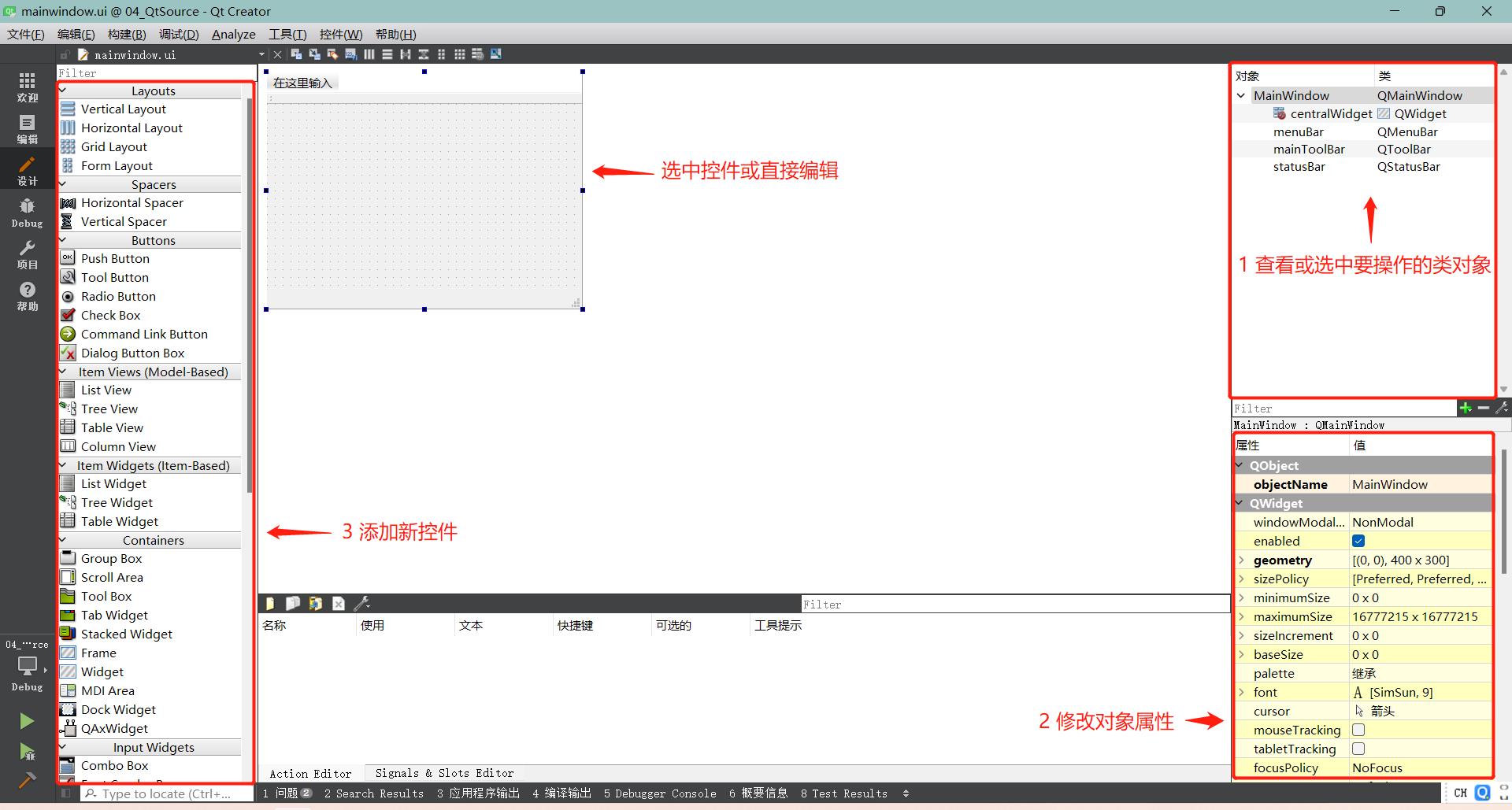Open property editor configure wrench
Image resolution: width=1512 pixels, height=810 pixels.
pyautogui.click(x=1502, y=408)
